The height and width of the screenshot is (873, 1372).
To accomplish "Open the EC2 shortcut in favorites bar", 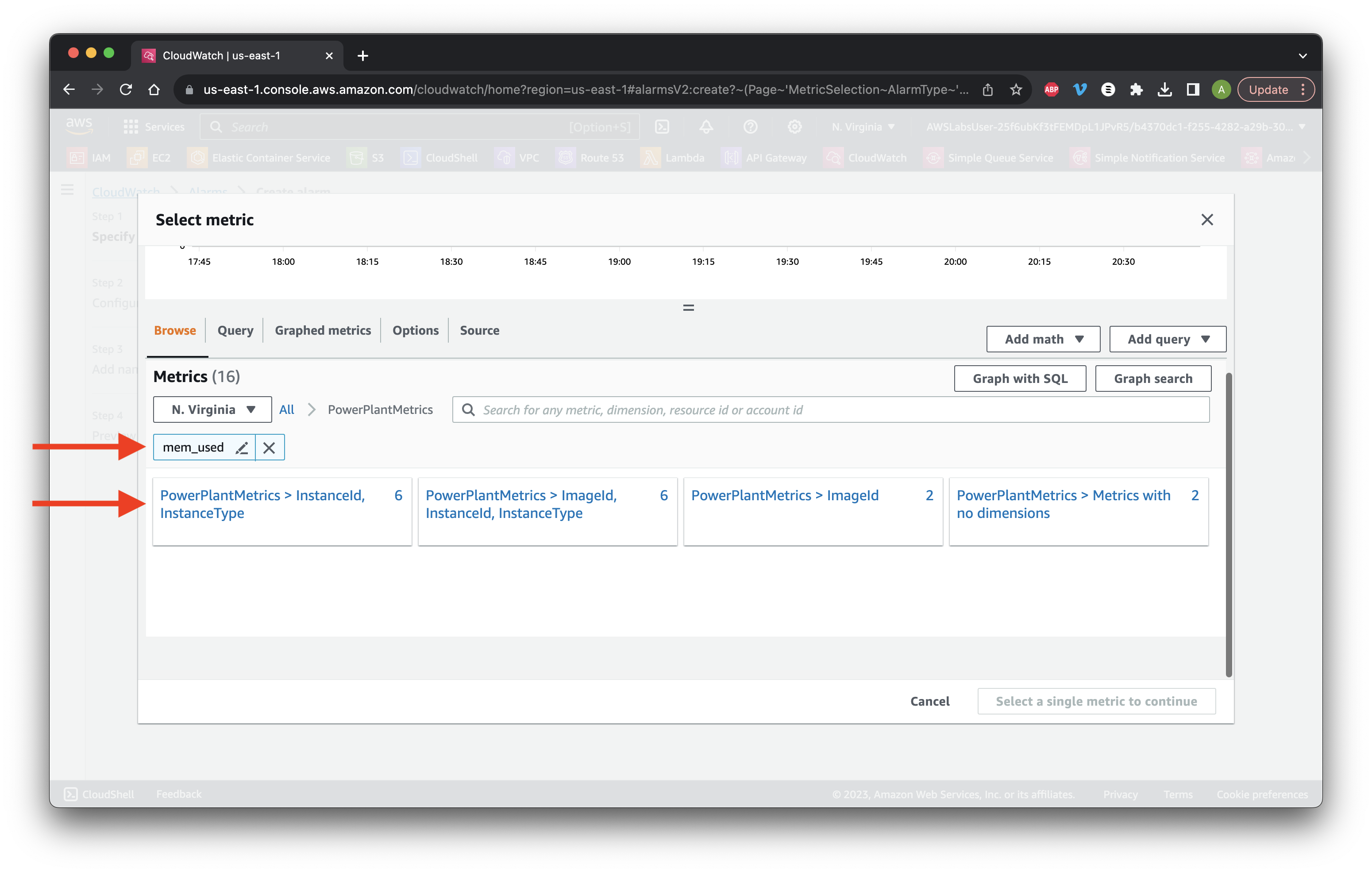I will (x=149, y=158).
